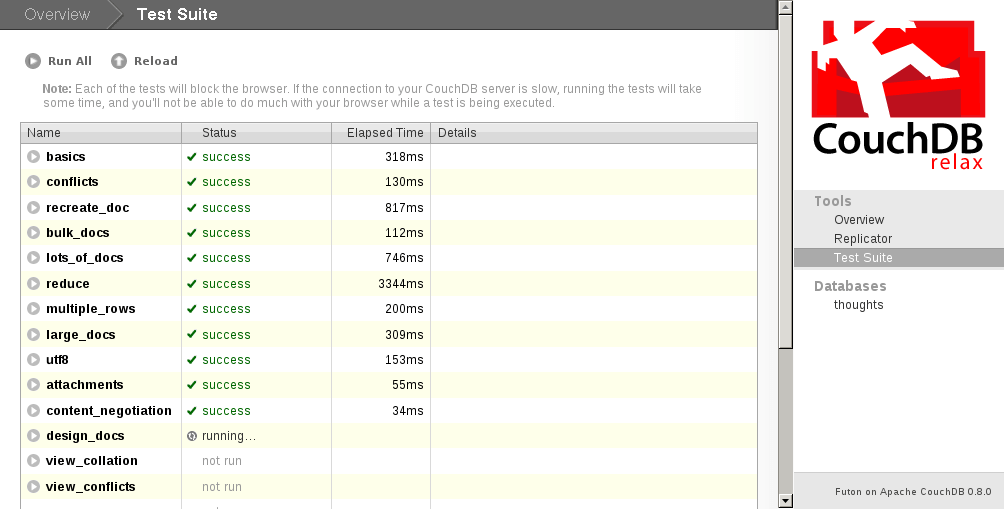Image resolution: width=1004 pixels, height=509 pixels.
Task: Go to Overview breadcrumb in header
Action: [57, 14]
